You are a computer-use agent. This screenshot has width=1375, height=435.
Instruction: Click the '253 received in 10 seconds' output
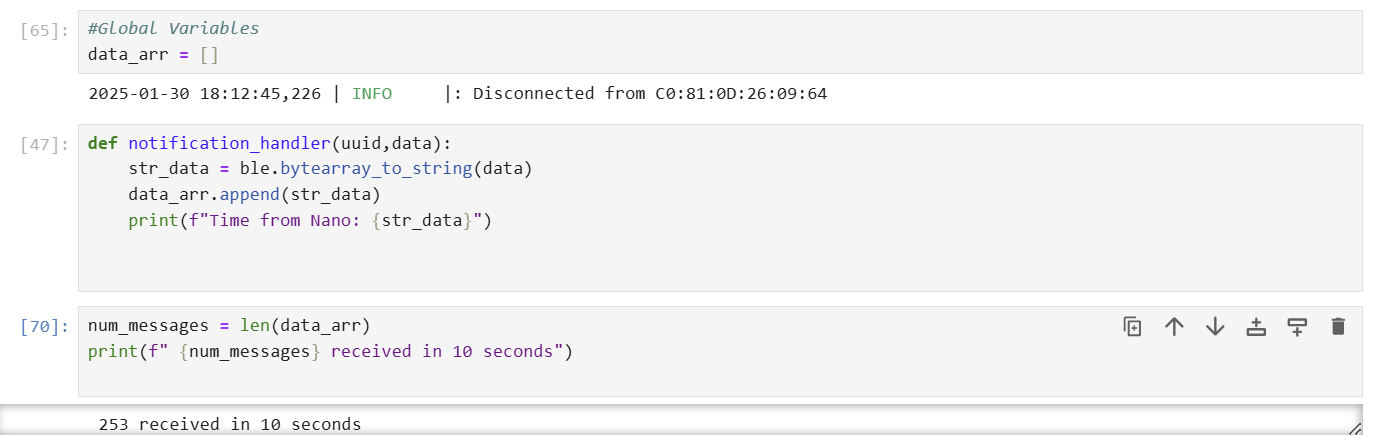tap(230, 424)
